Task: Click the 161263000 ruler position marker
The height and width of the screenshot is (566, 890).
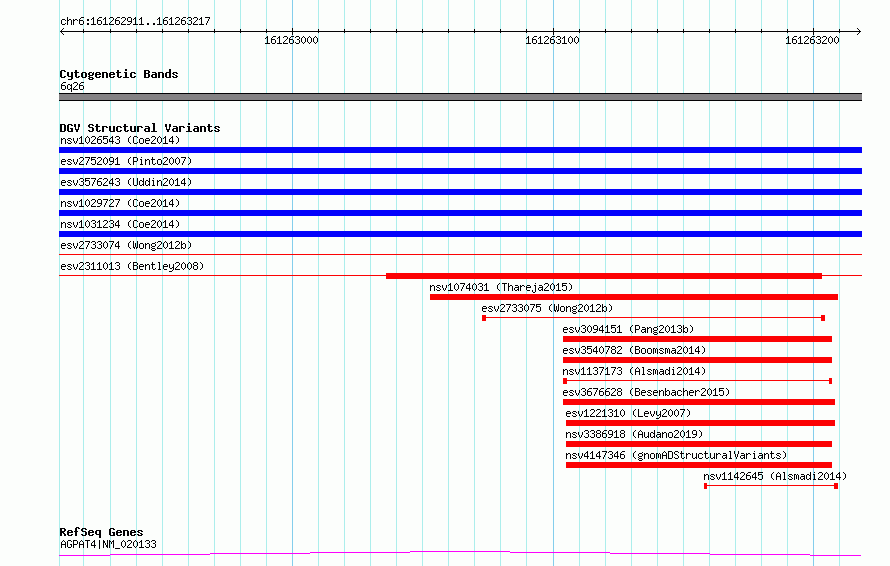Action: tap(291, 40)
